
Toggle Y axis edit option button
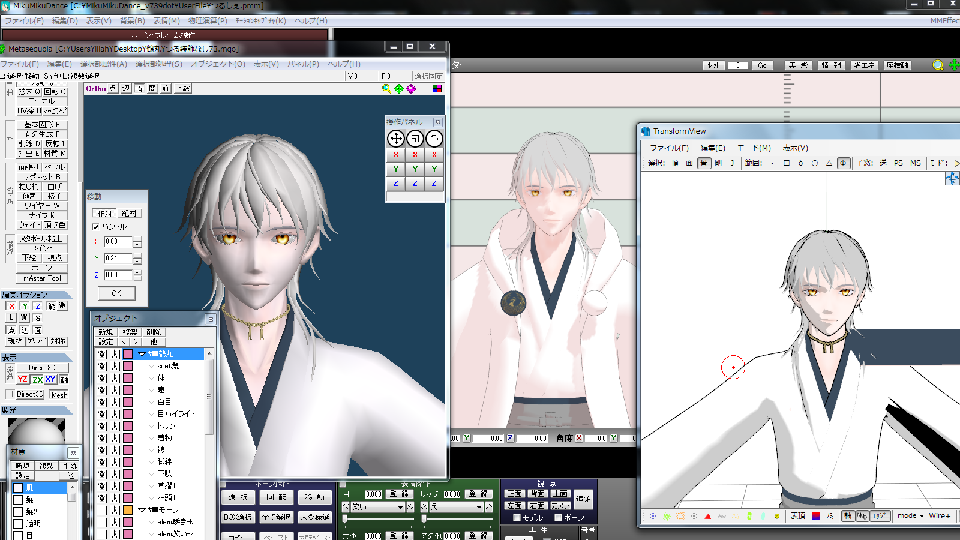(24, 306)
